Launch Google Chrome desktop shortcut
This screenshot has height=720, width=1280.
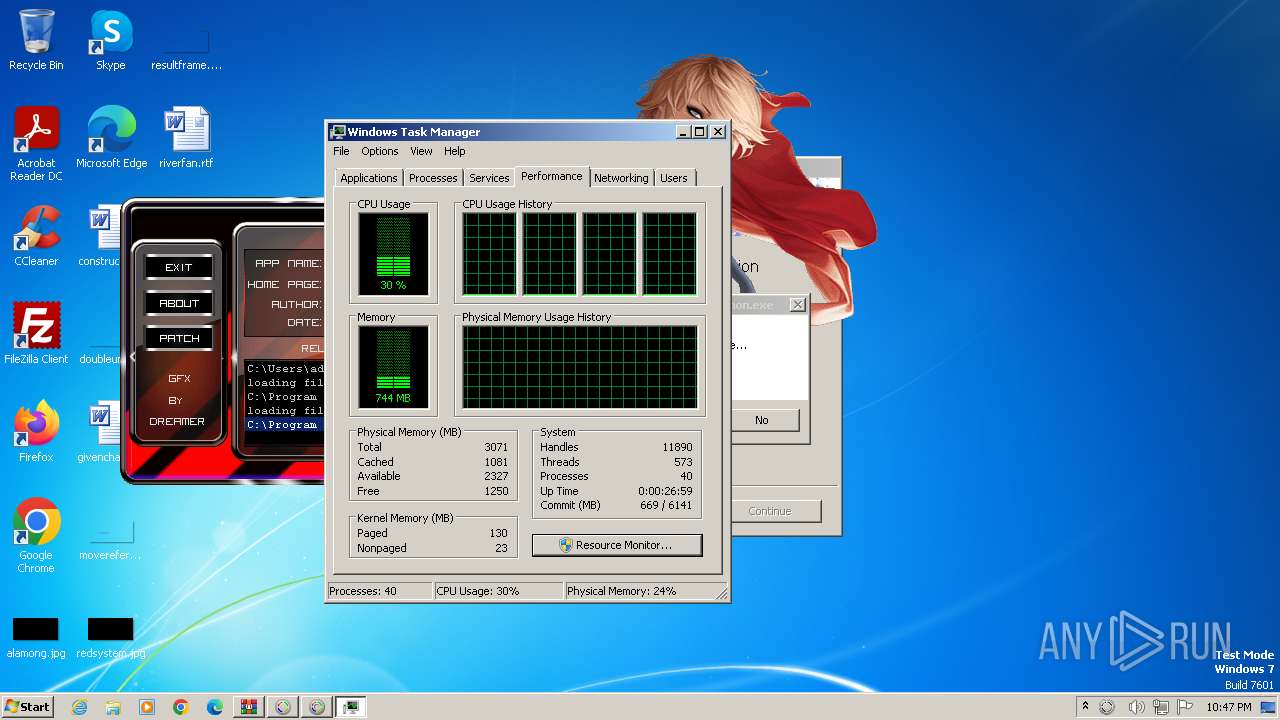click(36, 535)
